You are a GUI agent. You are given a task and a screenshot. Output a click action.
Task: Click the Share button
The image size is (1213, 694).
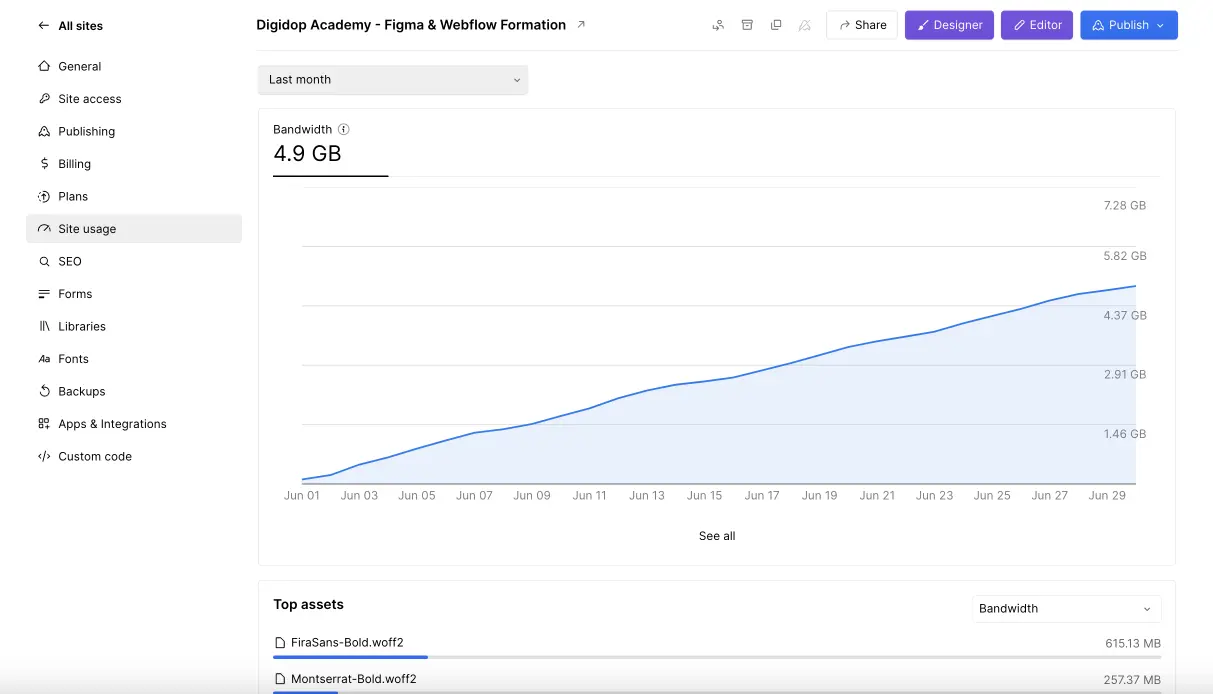pyautogui.click(x=862, y=25)
